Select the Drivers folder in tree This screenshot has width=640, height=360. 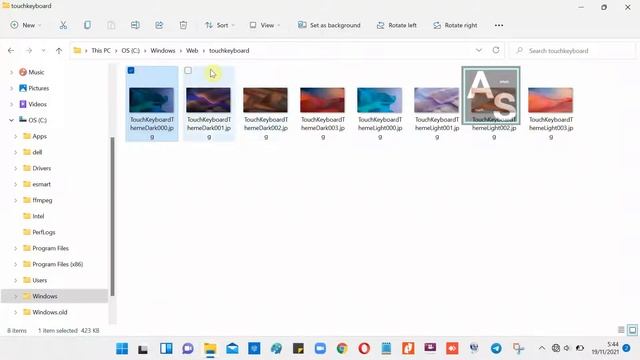coord(42,168)
